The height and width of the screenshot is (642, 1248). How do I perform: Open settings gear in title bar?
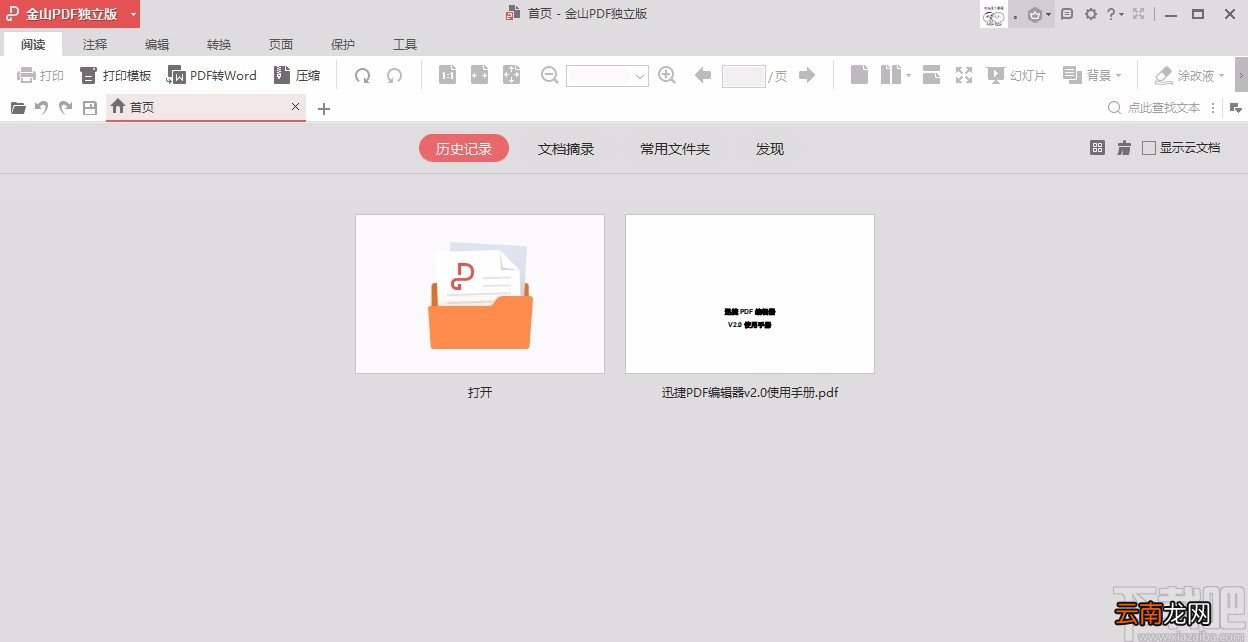coord(1091,14)
